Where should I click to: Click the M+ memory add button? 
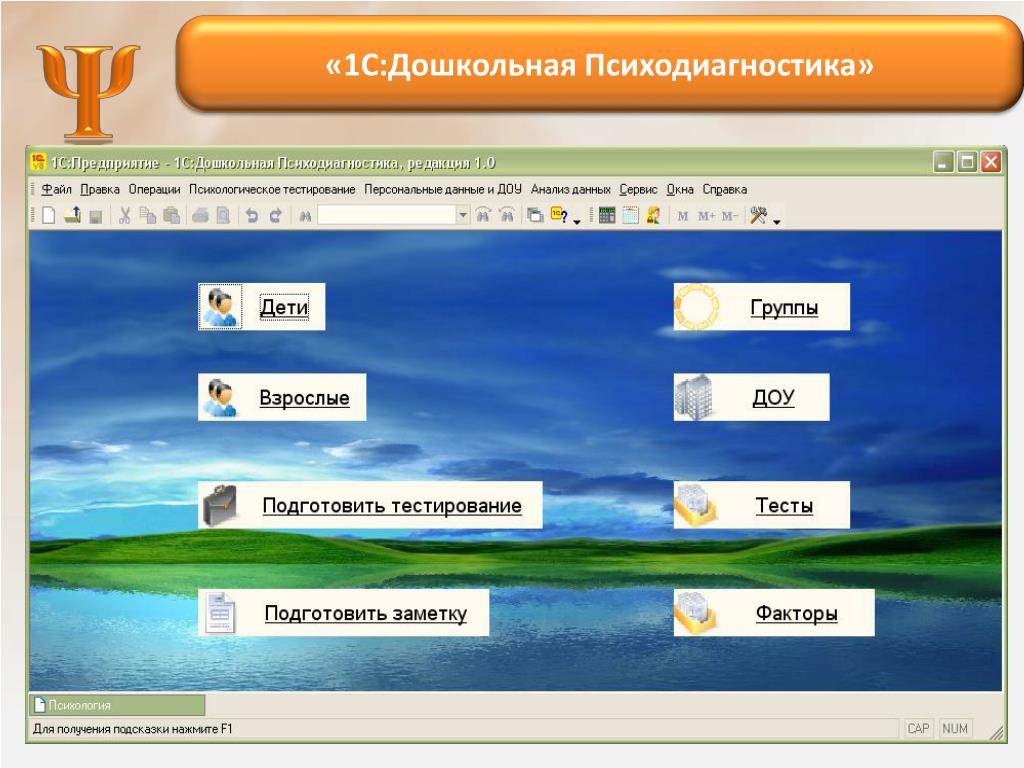click(706, 216)
